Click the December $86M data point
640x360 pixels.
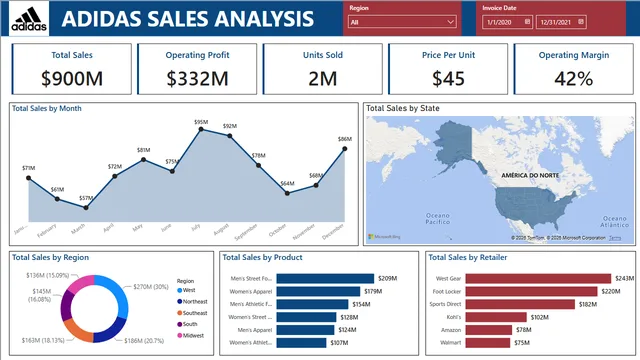coord(345,149)
